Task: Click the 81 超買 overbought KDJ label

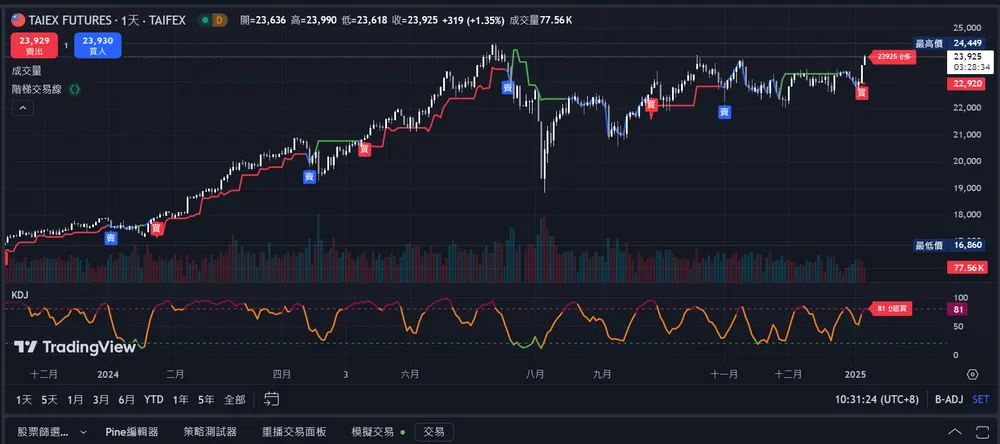Action: click(890, 309)
